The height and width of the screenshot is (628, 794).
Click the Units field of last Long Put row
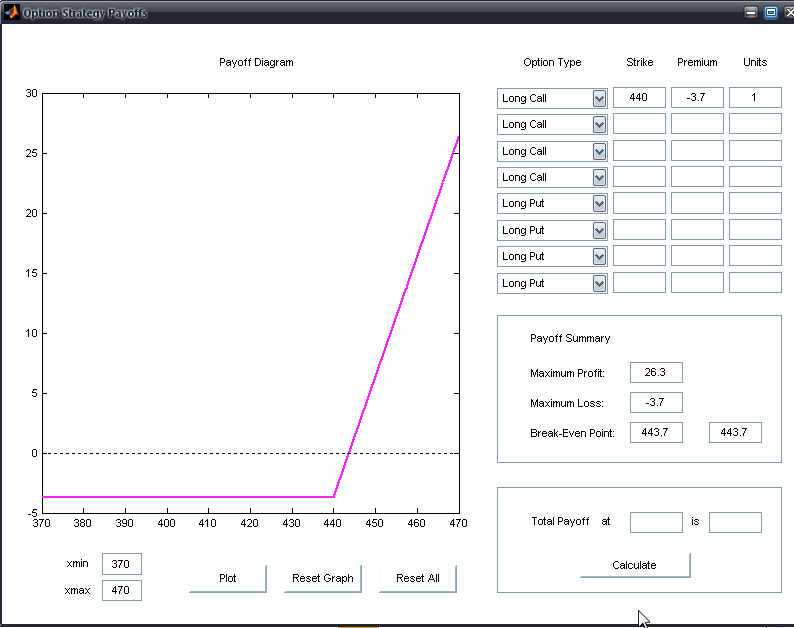point(755,283)
